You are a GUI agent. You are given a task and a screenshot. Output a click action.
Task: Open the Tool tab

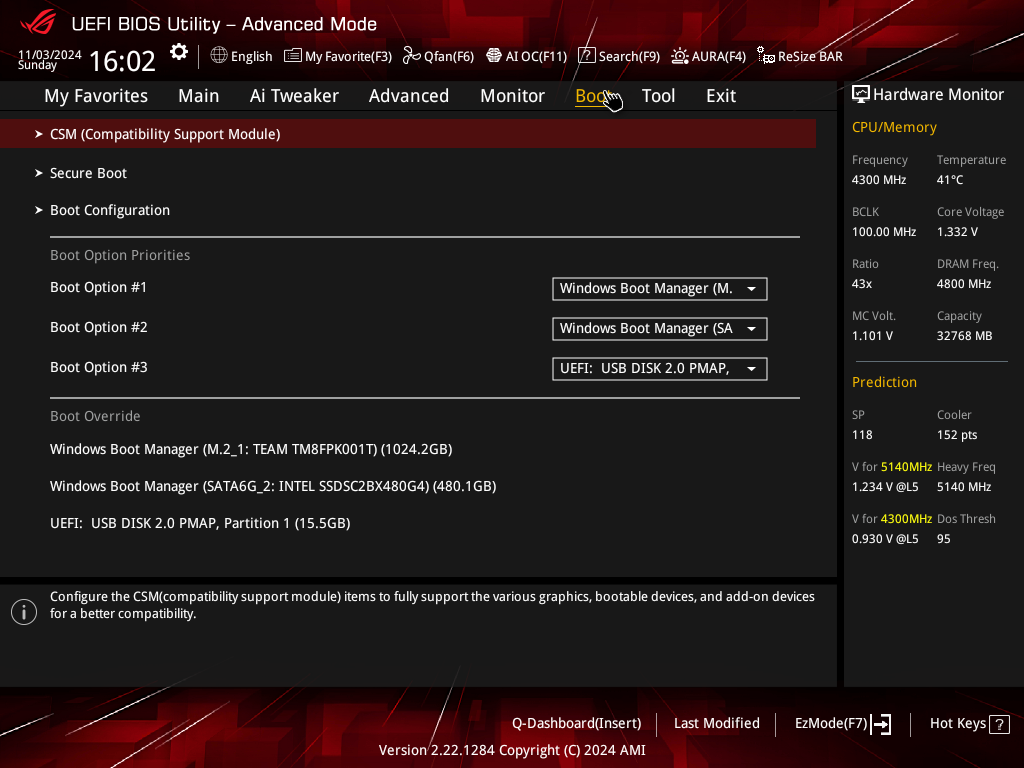[658, 96]
